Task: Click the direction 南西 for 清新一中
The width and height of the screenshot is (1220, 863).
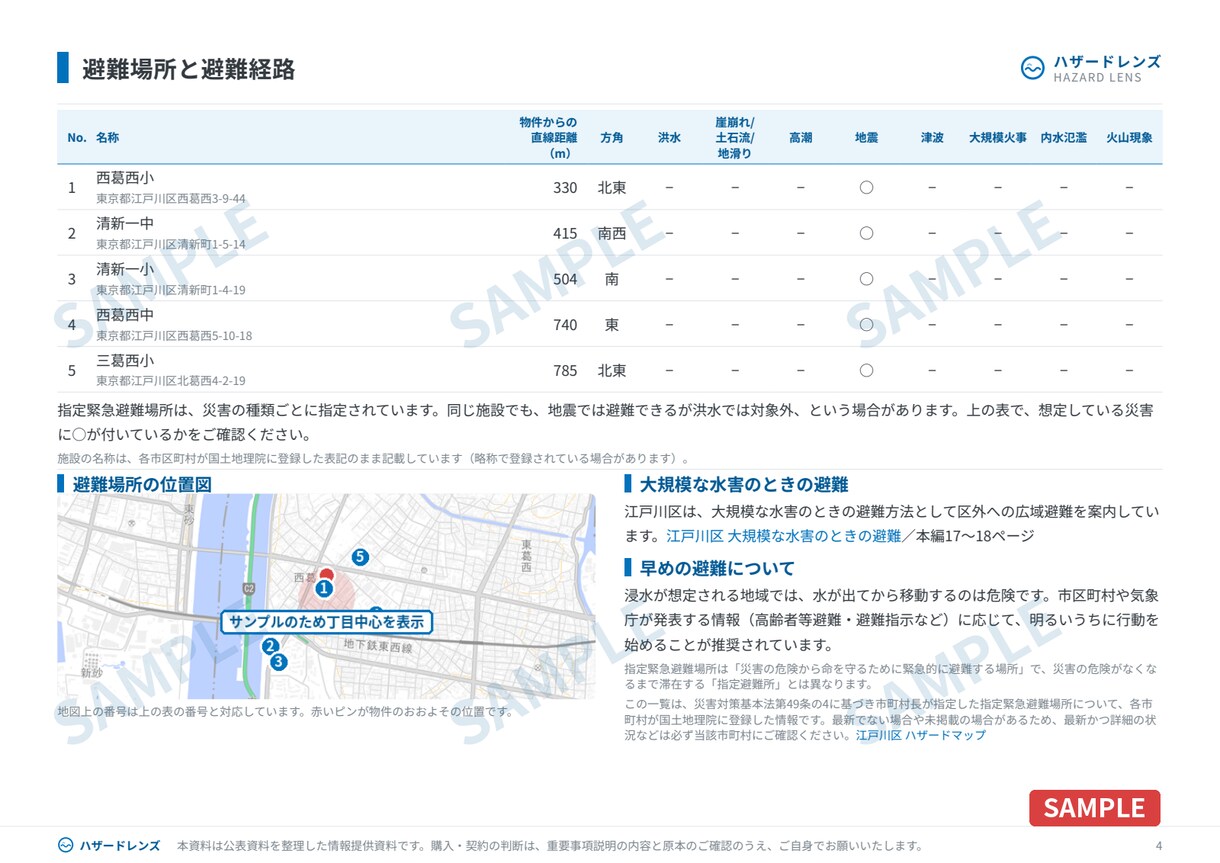Action: (612, 233)
